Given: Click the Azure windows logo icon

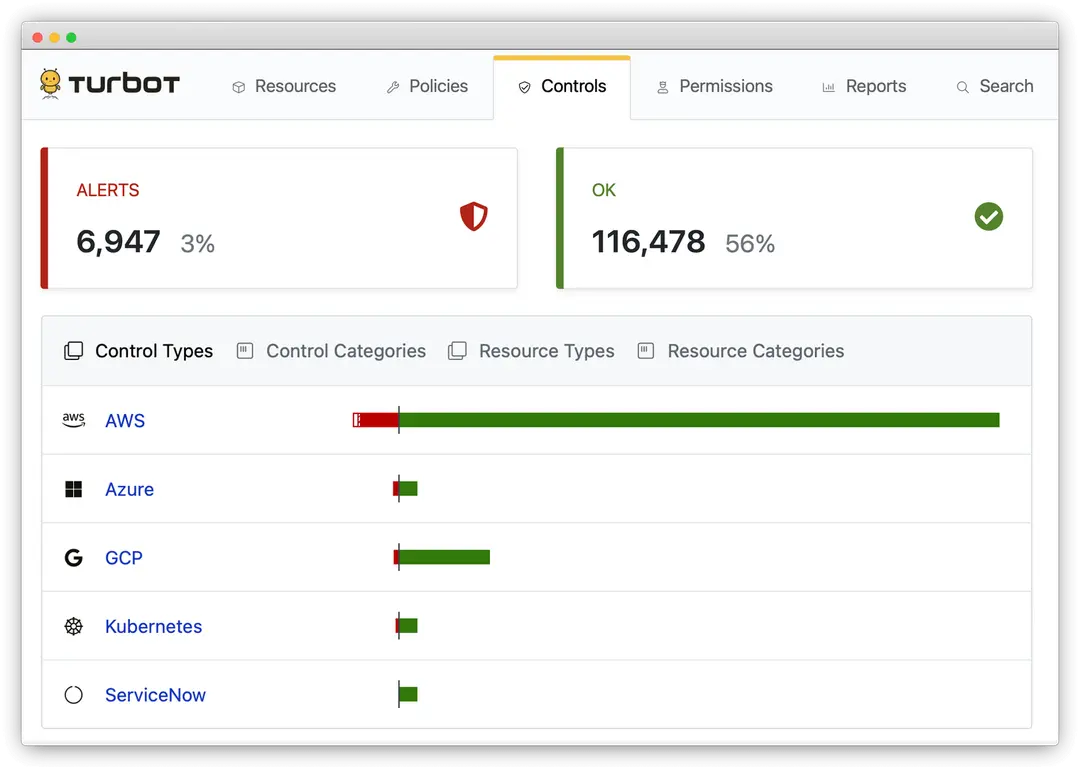Looking at the screenshot, I should click(74, 489).
